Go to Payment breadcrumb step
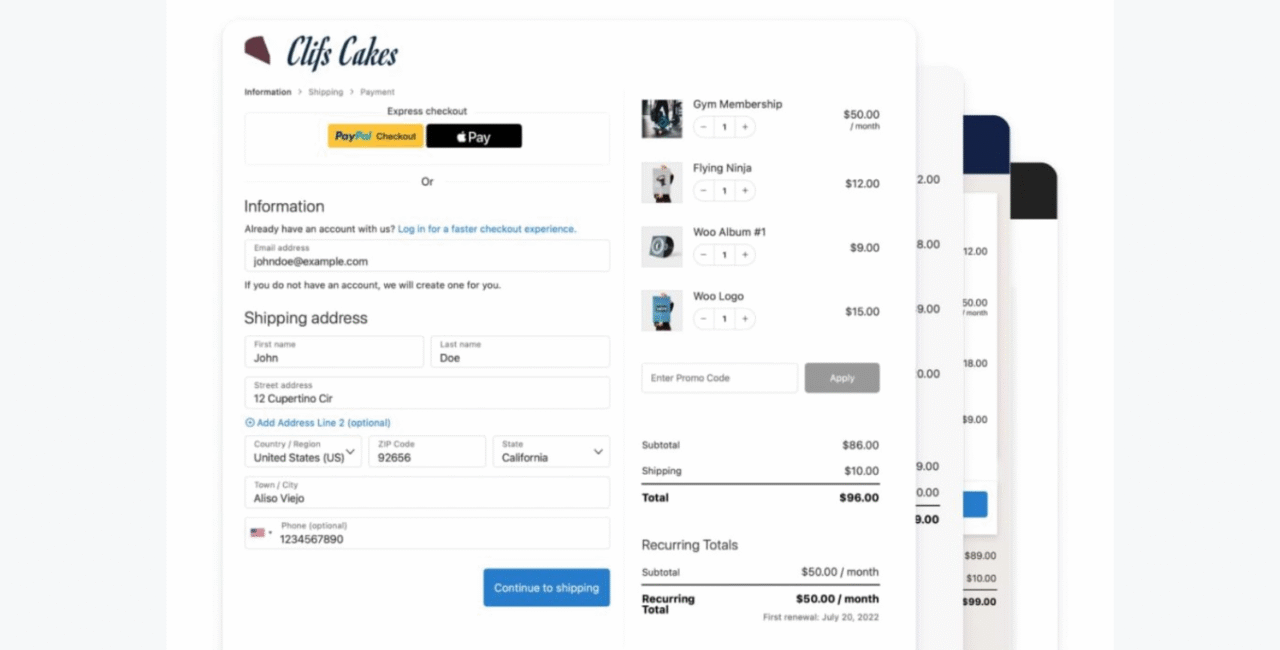 [377, 92]
